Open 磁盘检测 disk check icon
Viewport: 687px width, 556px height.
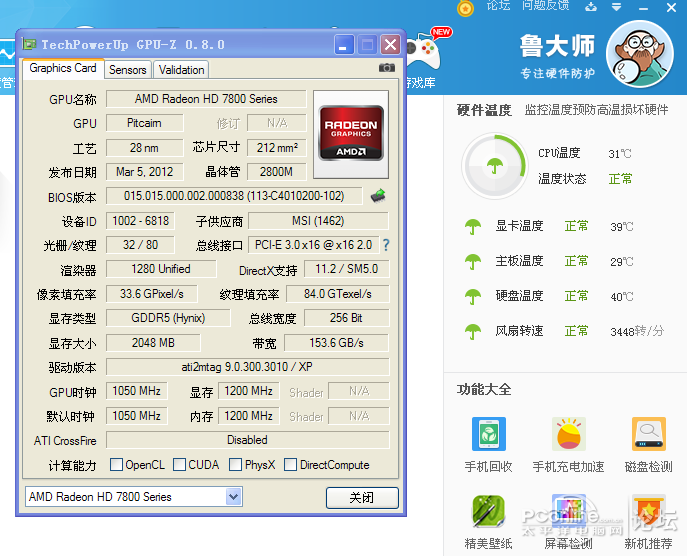(648, 434)
